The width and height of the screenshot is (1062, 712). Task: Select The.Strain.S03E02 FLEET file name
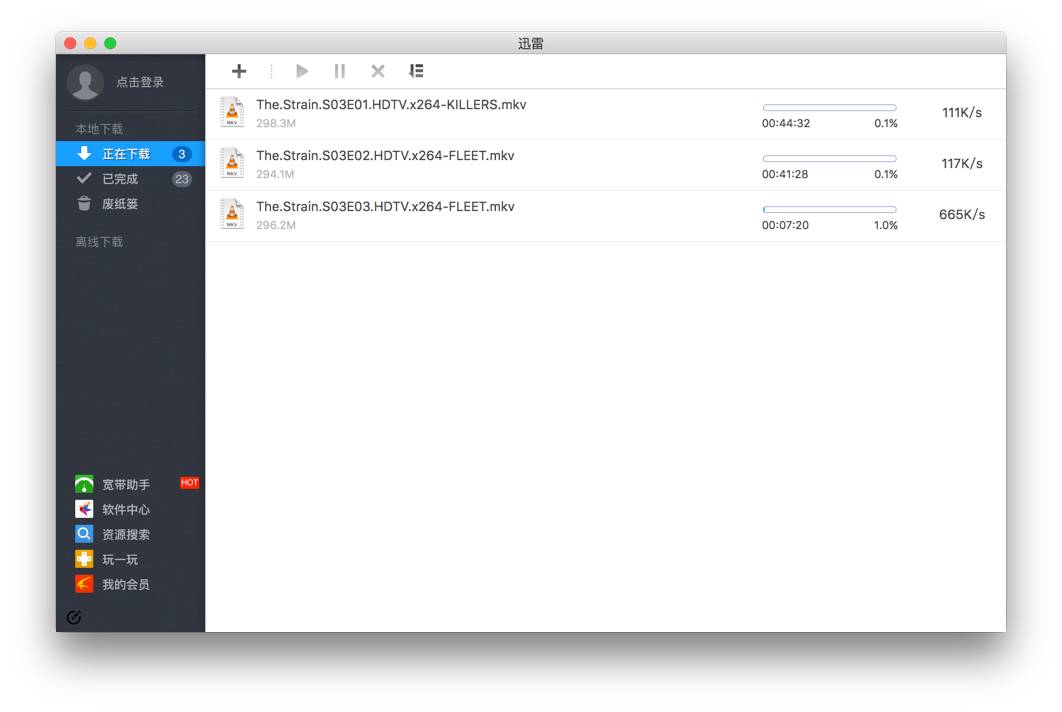(x=385, y=156)
